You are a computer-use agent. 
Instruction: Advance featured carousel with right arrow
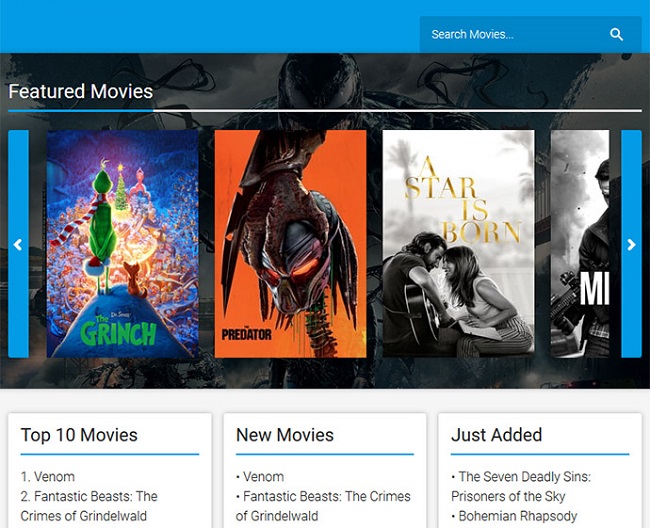coord(631,244)
